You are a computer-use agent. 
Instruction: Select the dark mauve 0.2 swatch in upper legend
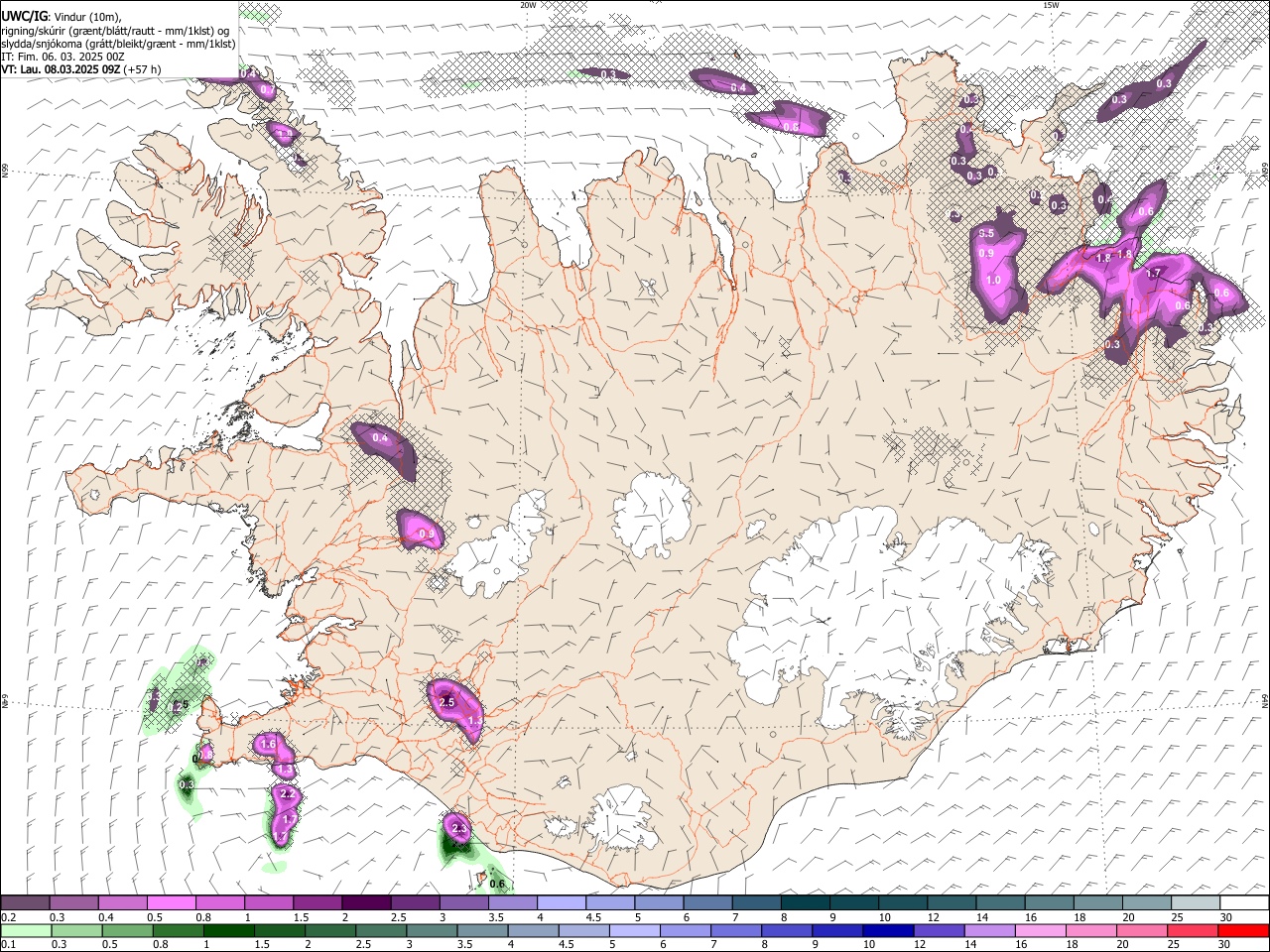[25, 903]
